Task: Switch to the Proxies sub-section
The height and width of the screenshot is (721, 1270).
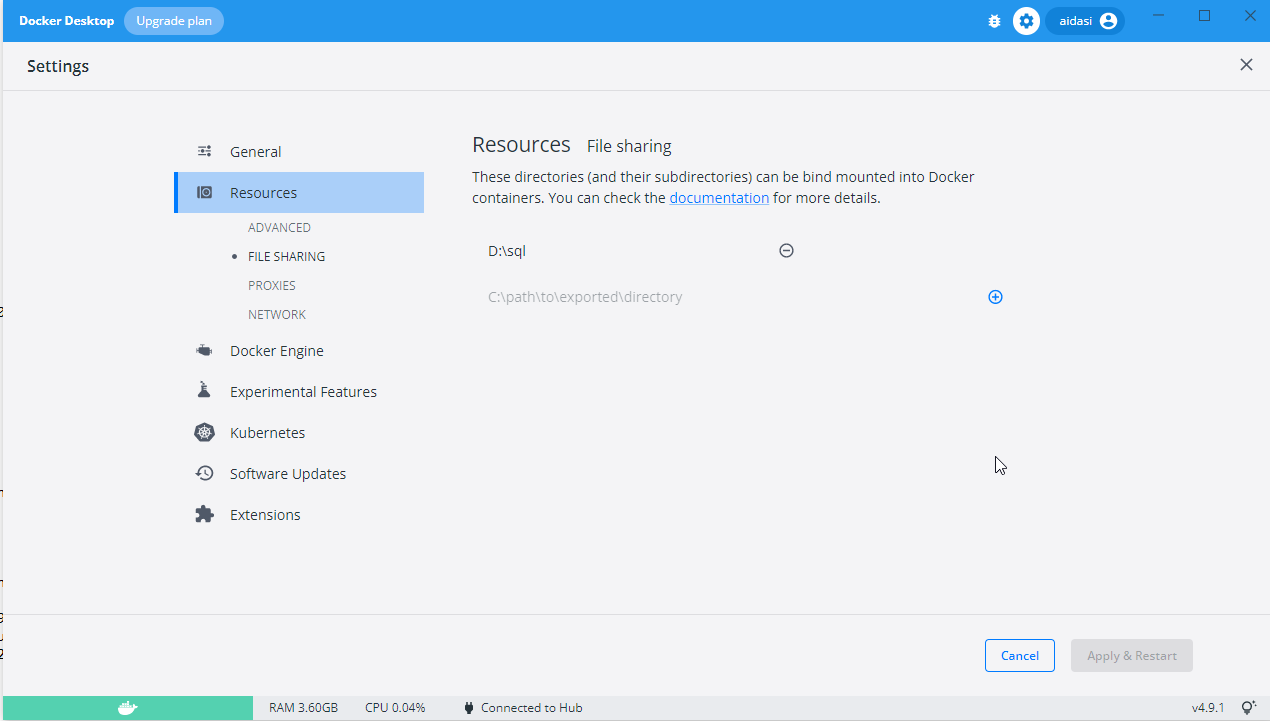Action: [x=272, y=286]
